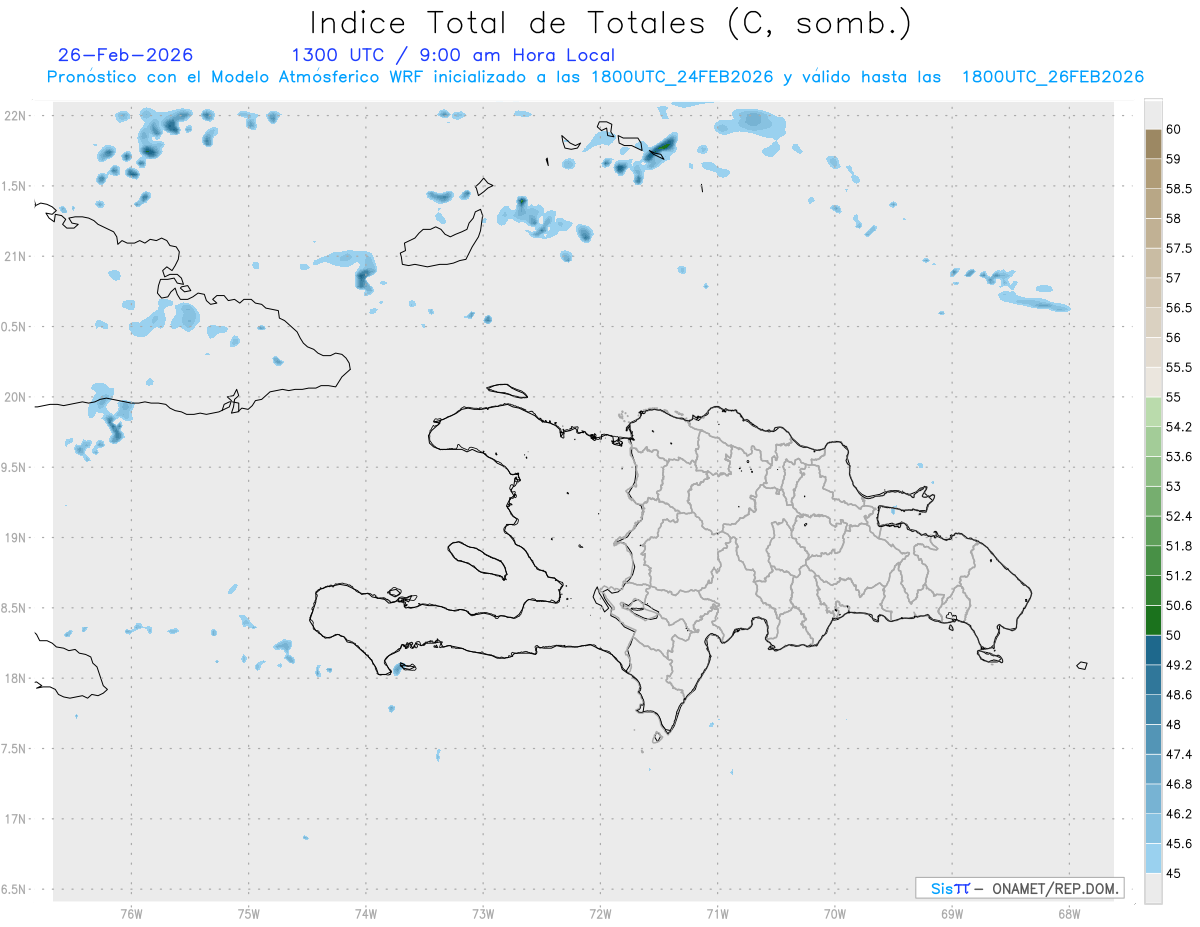This screenshot has width=1200, height=927.
Task: Click the colorbar label "60"
Action: 1174,129
